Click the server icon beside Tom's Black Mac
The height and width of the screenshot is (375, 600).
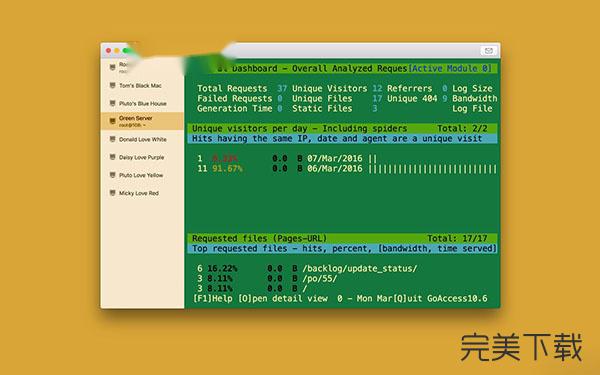[x=112, y=85]
